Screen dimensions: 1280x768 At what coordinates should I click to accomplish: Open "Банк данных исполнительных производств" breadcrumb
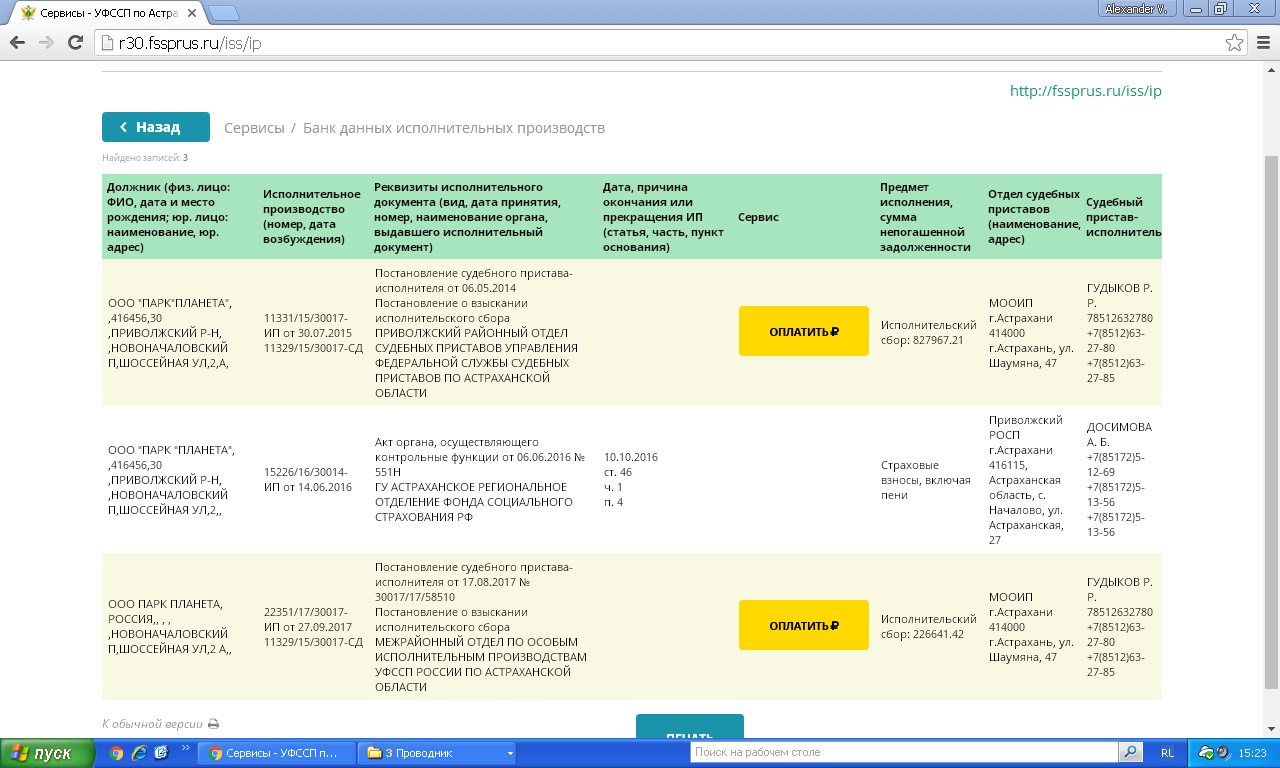[x=454, y=128]
